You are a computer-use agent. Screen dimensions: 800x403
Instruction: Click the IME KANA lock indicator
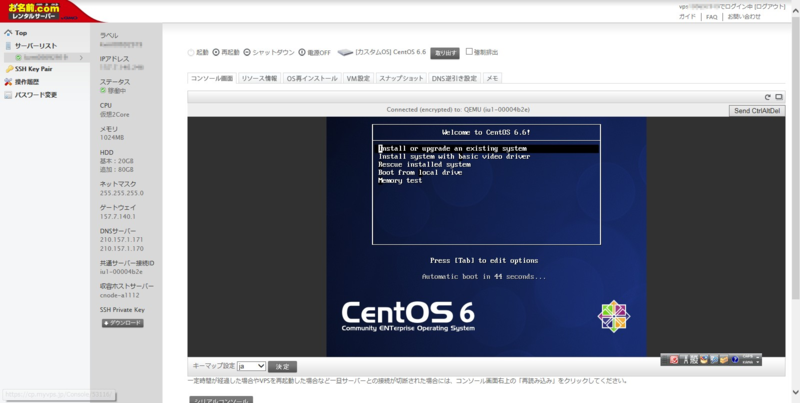(x=747, y=362)
